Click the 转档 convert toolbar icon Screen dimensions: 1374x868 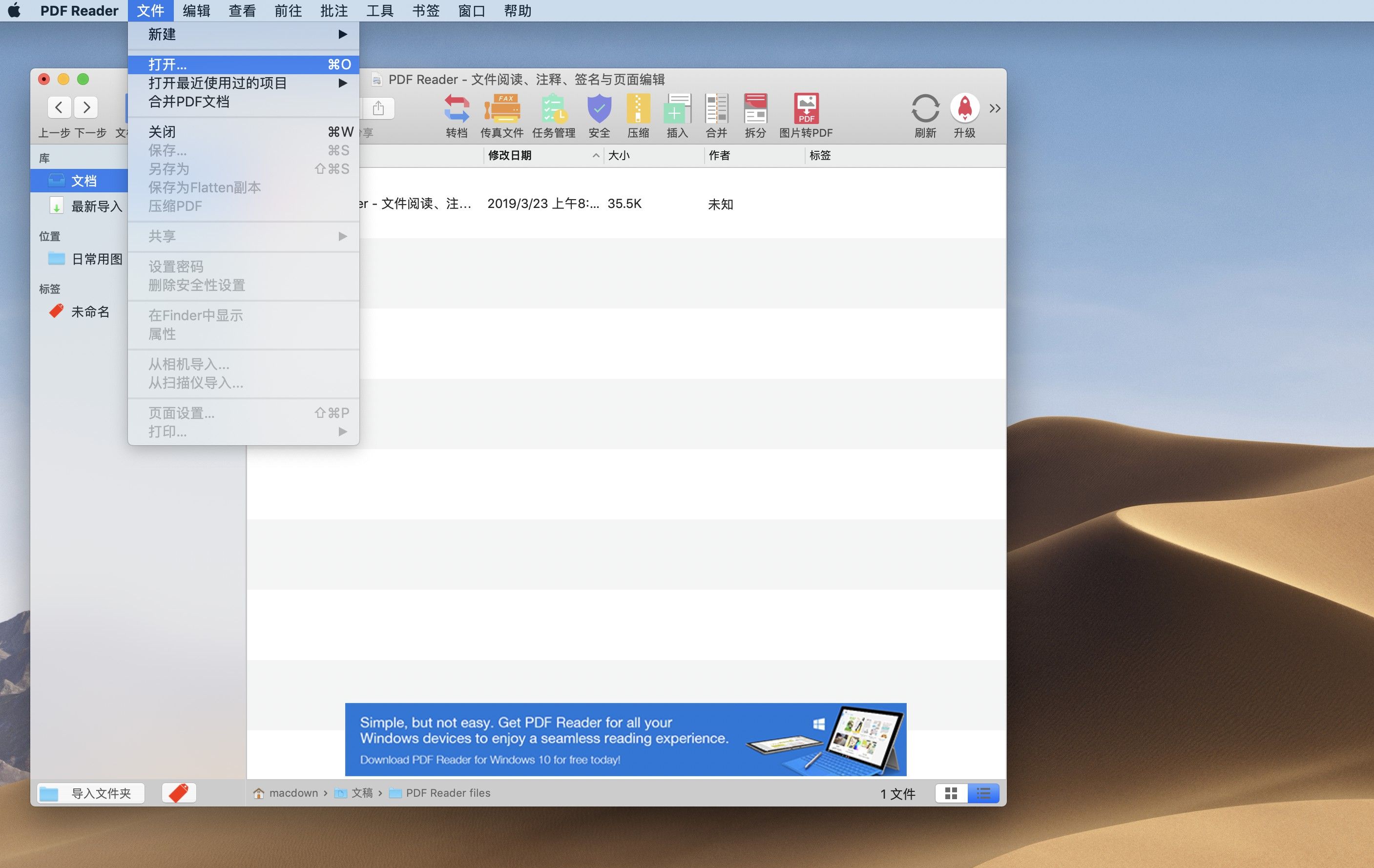click(457, 108)
